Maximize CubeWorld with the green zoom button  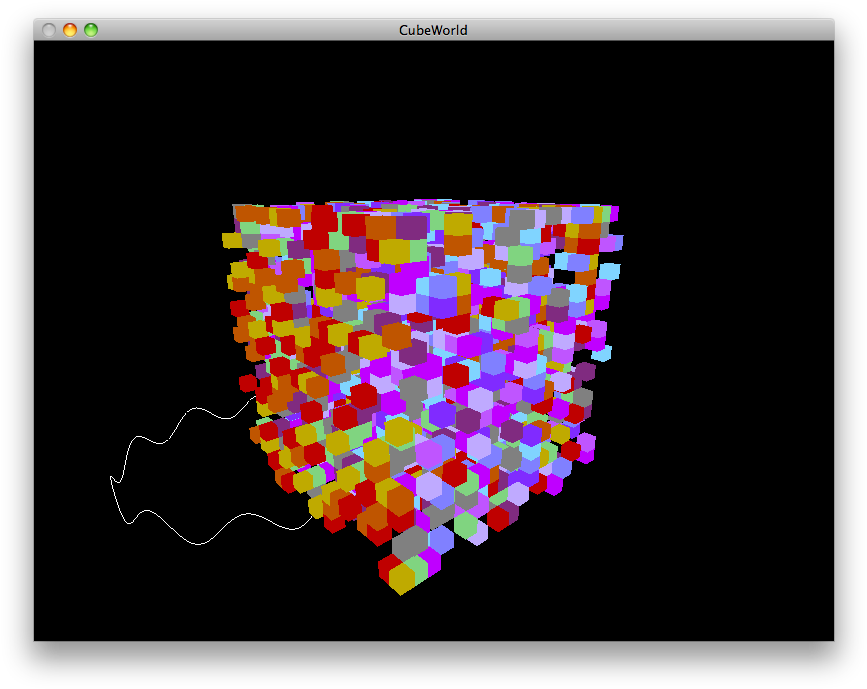pyautogui.click(x=91, y=30)
